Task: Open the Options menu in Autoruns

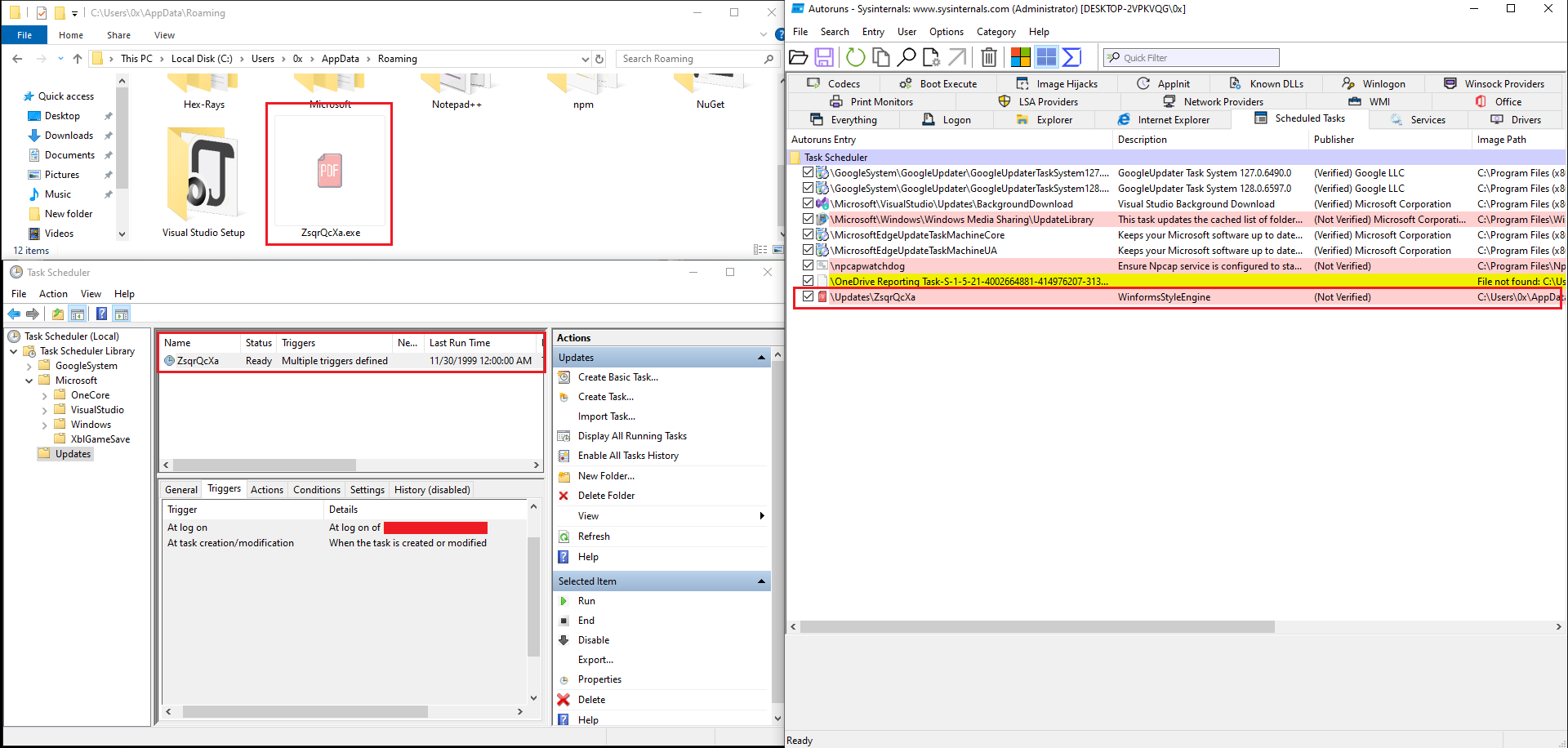Action: tap(947, 32)
